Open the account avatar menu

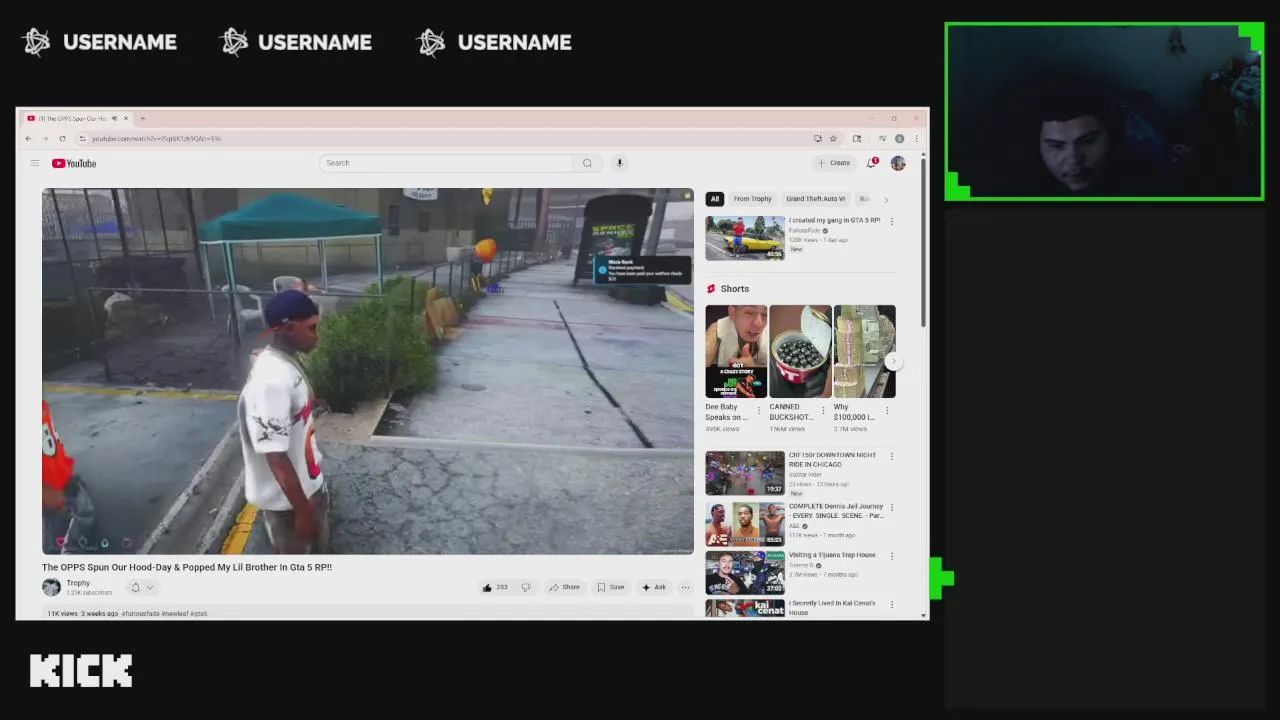pyautogui.click(x=898, y=163)
